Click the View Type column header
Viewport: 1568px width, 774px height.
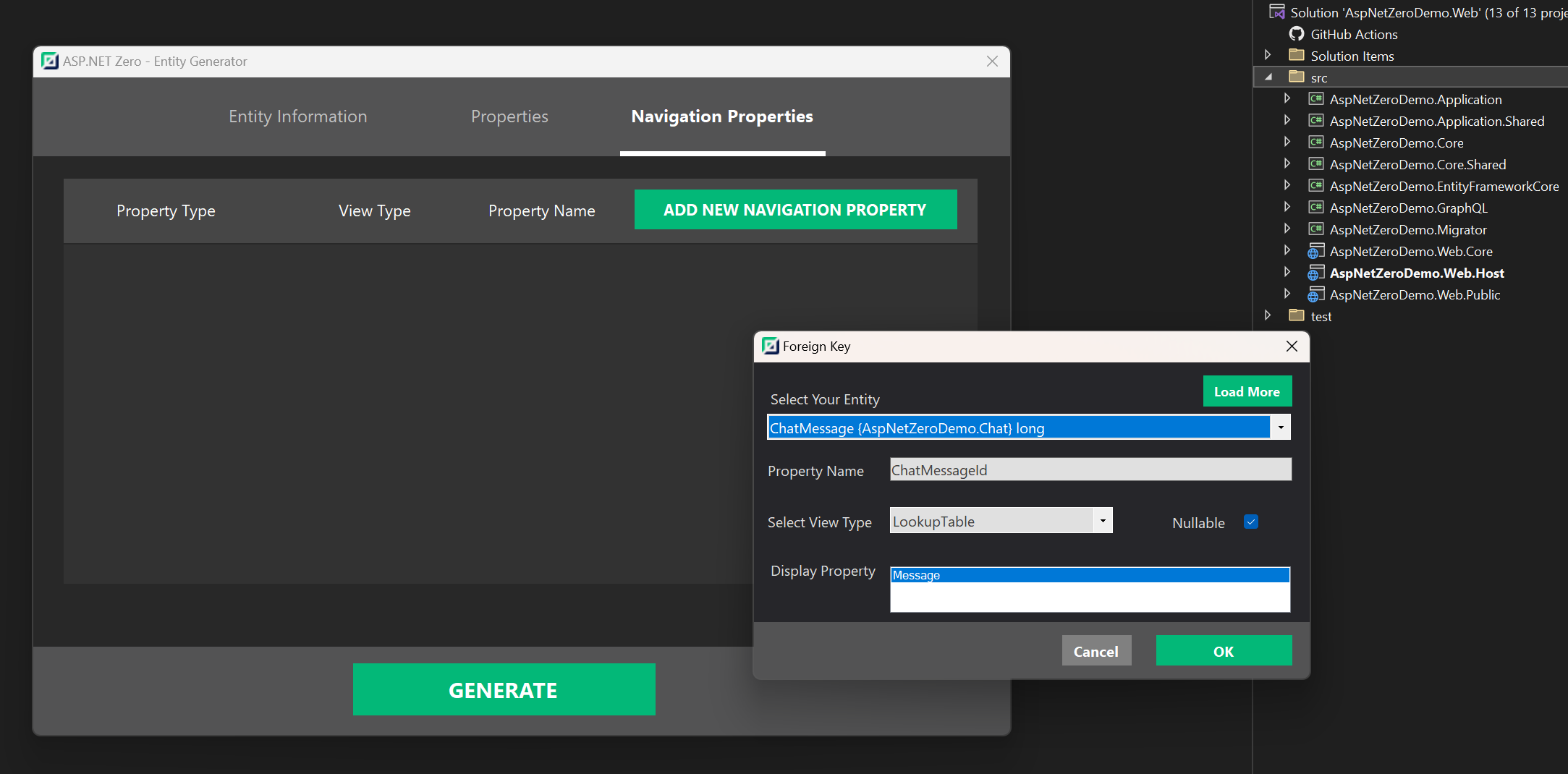375,210
